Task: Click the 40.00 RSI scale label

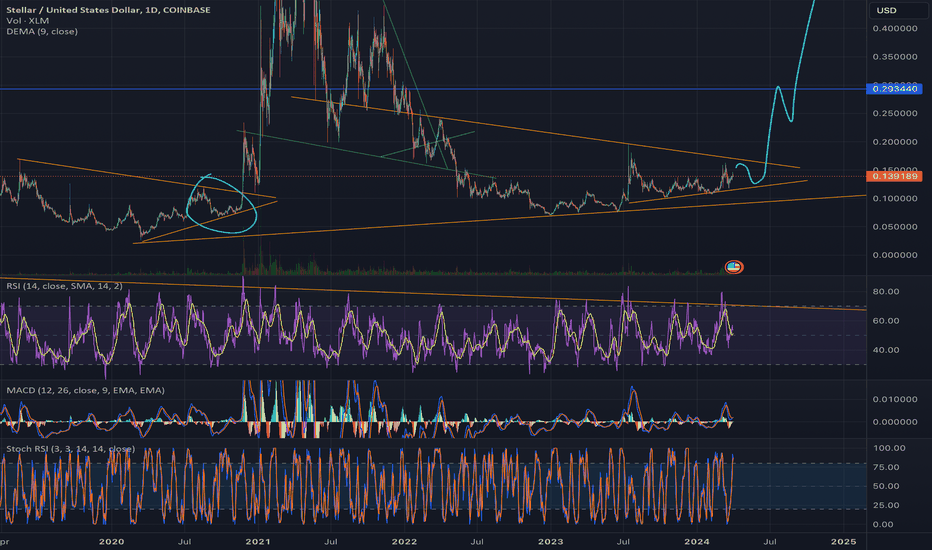Action: click(886, 350)
